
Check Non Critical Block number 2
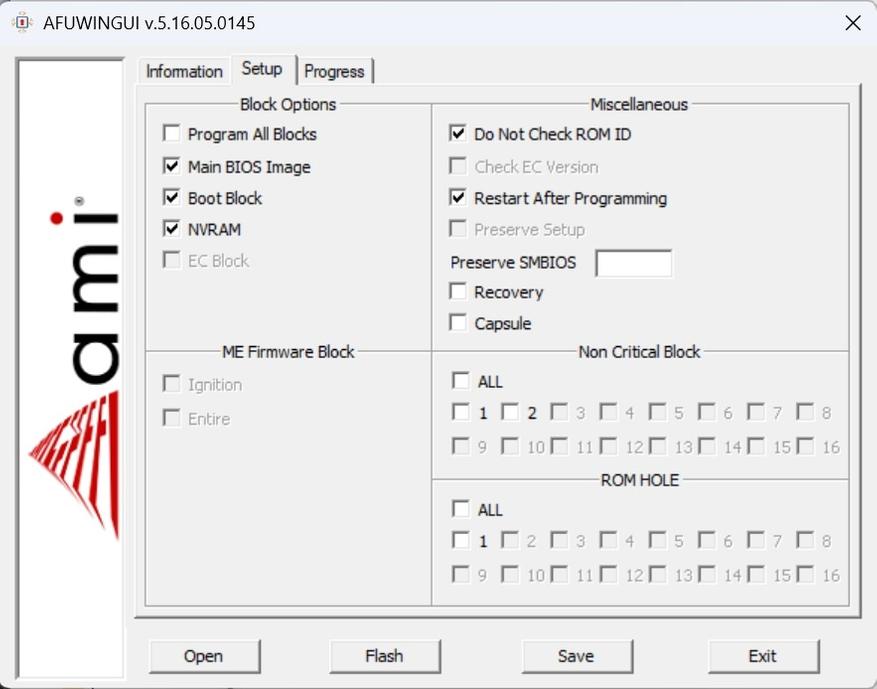coord(510,412)
